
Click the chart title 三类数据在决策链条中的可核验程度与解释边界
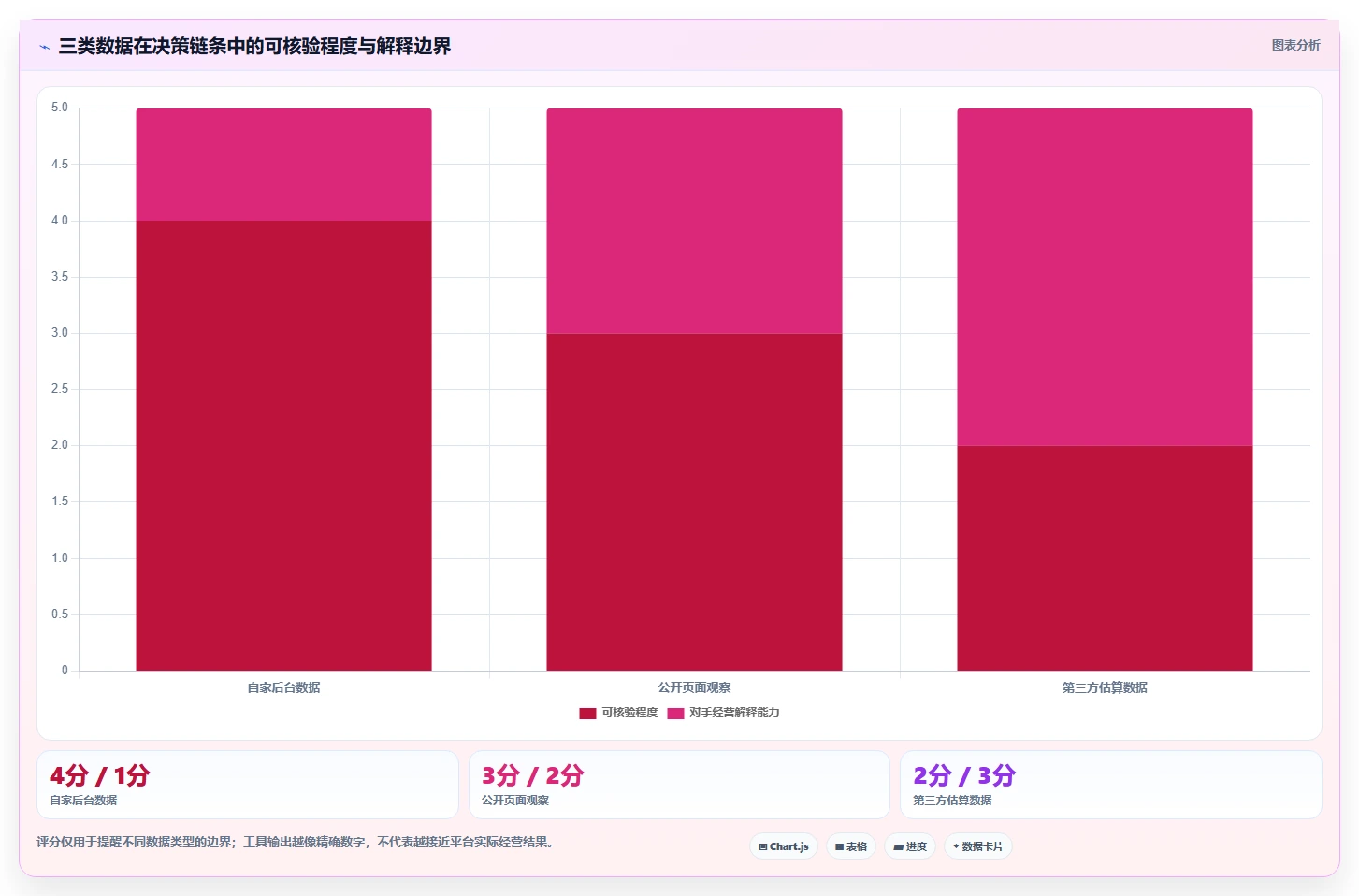point(254,47)
